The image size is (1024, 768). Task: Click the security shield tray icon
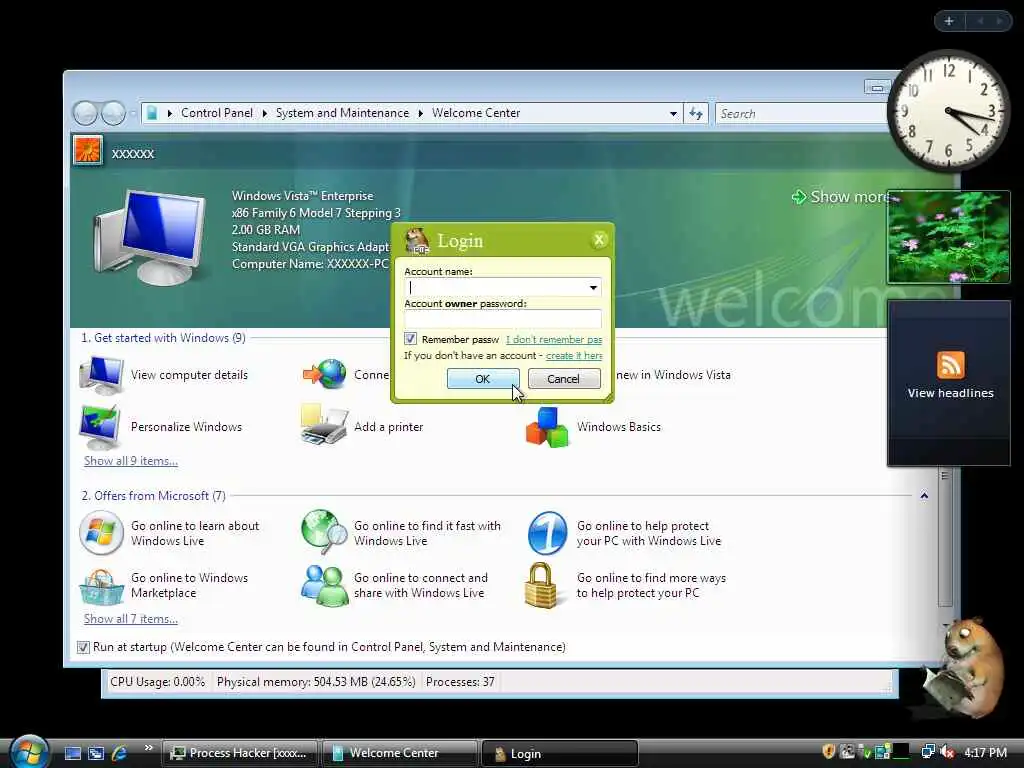829,752
